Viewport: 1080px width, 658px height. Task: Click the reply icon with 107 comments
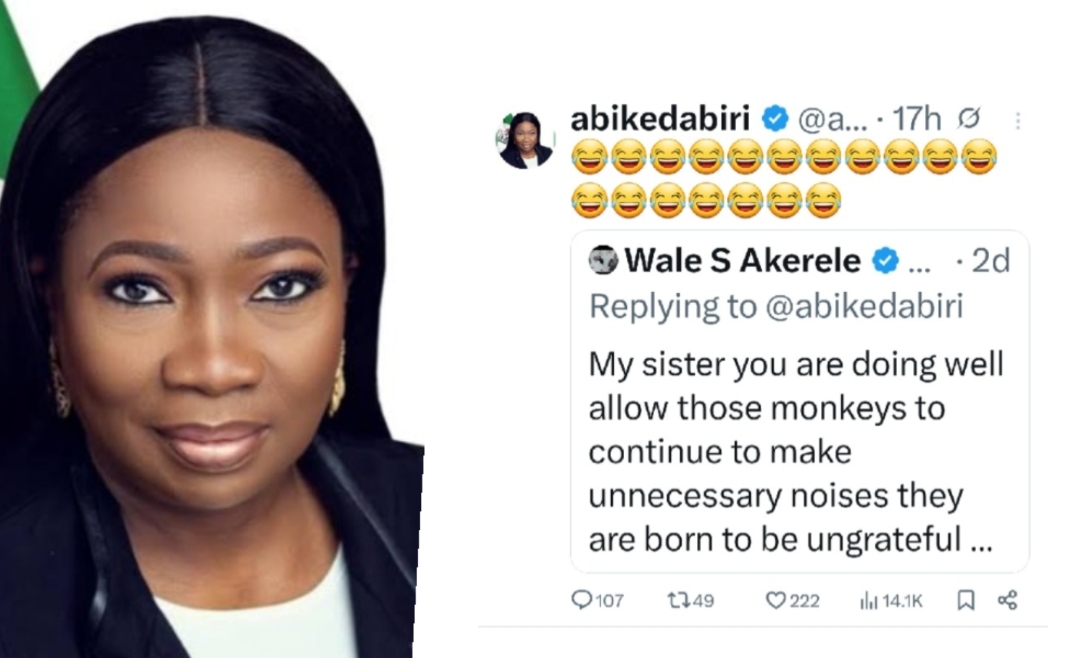pos(582,600)
